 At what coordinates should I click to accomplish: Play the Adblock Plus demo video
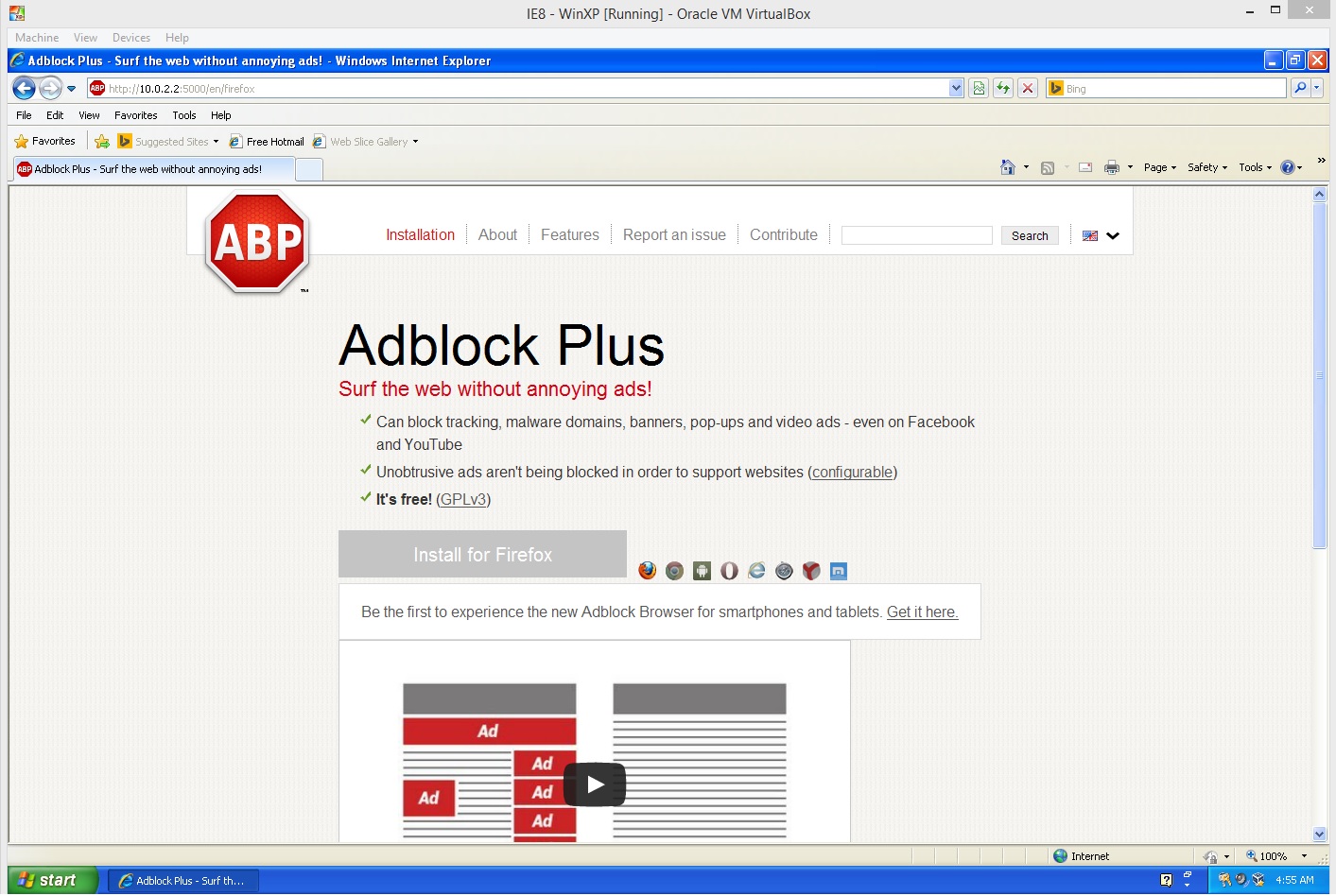point(595,784)
